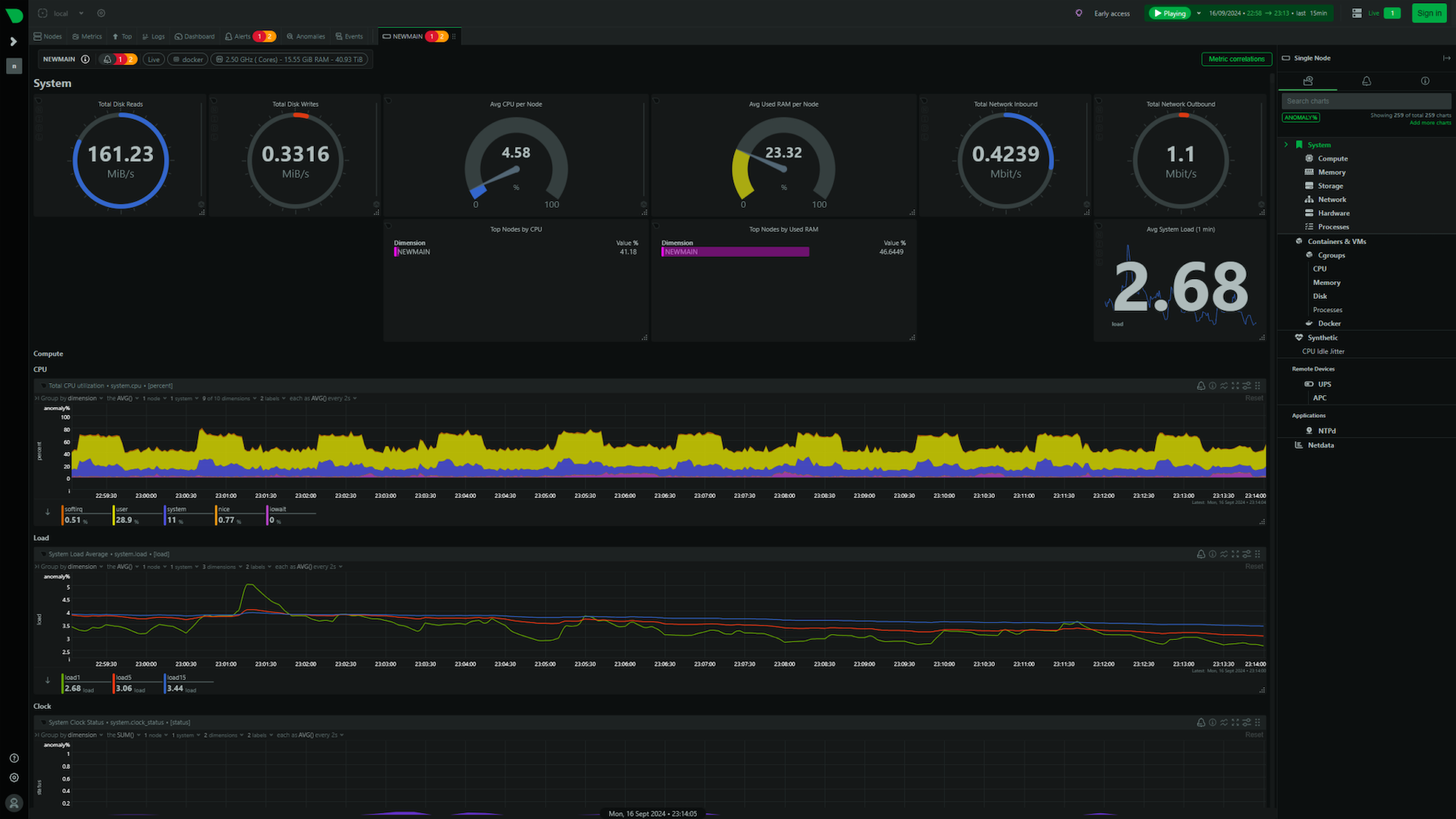Click the Search charts input field

(1365, 101)
